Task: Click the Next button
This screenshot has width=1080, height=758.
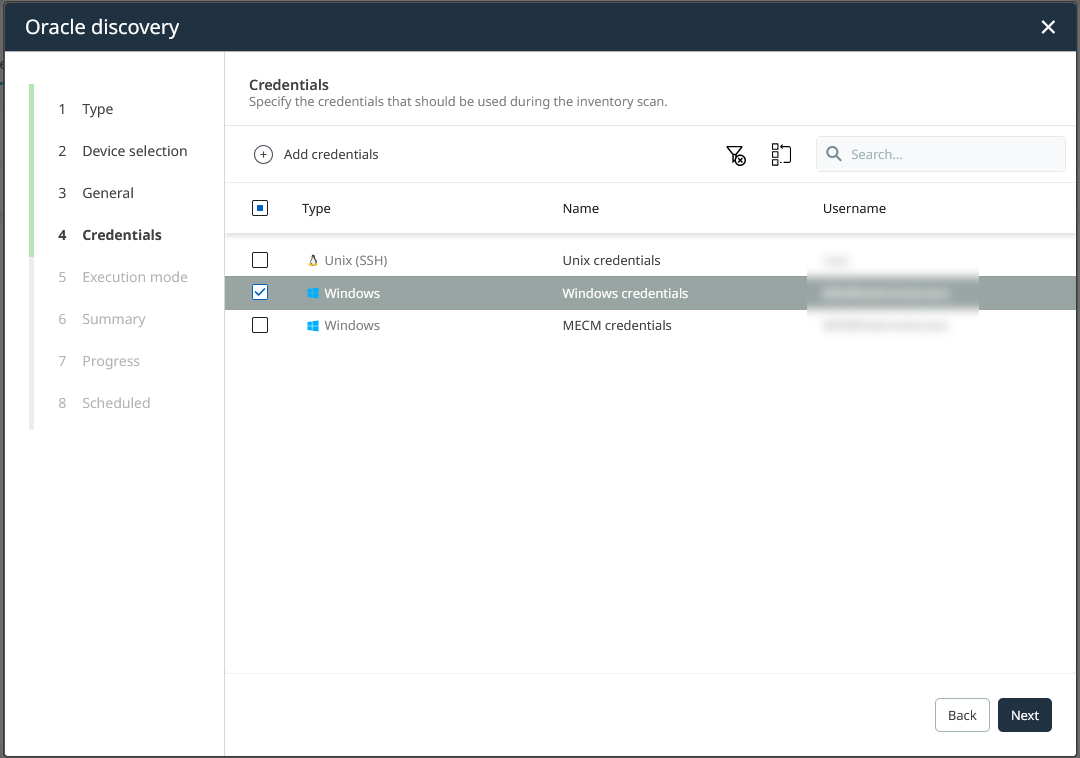Action: click(x=1024, y=715)
